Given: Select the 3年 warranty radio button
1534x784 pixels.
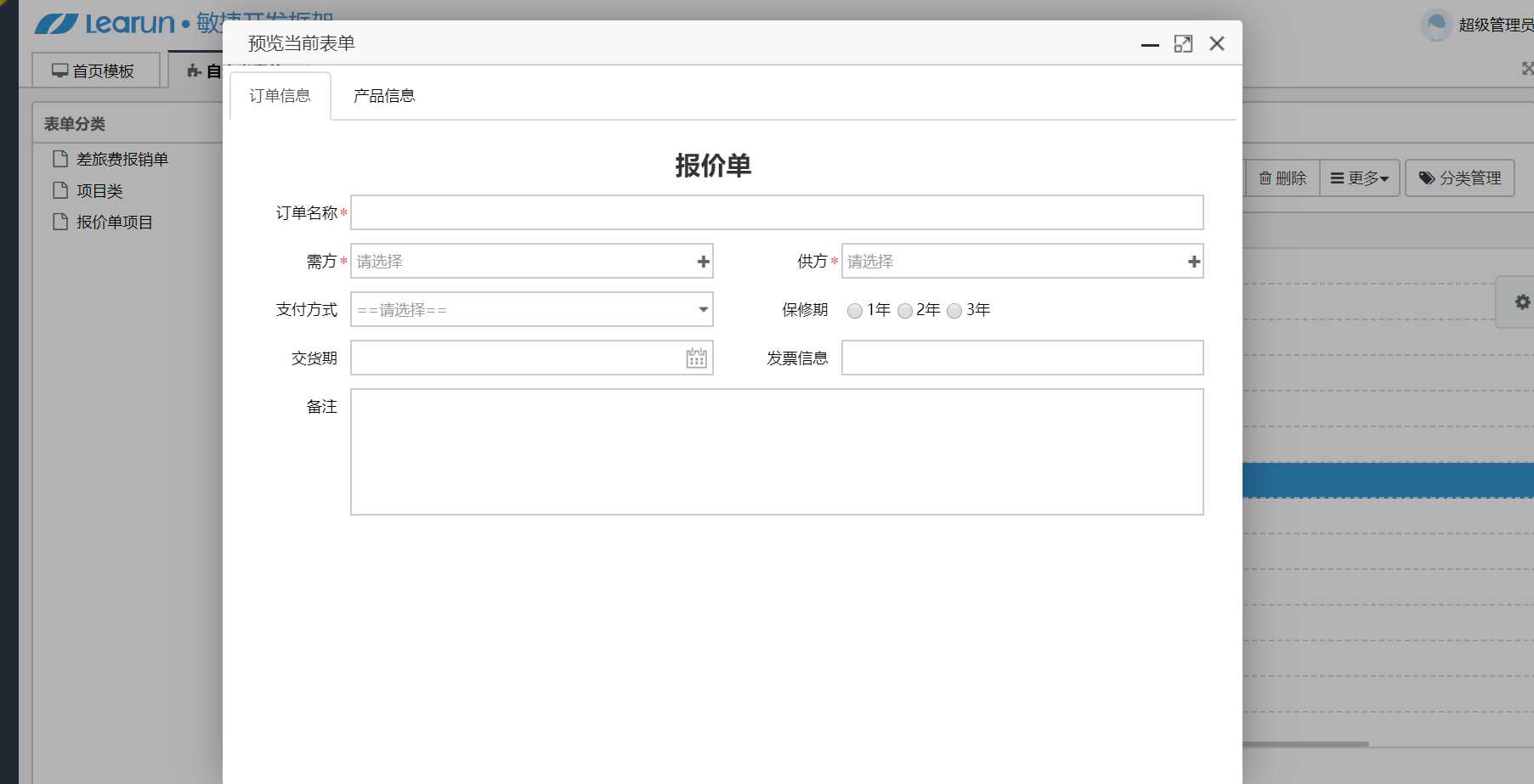Looking at the screenshot, I should tap(954, 311).
